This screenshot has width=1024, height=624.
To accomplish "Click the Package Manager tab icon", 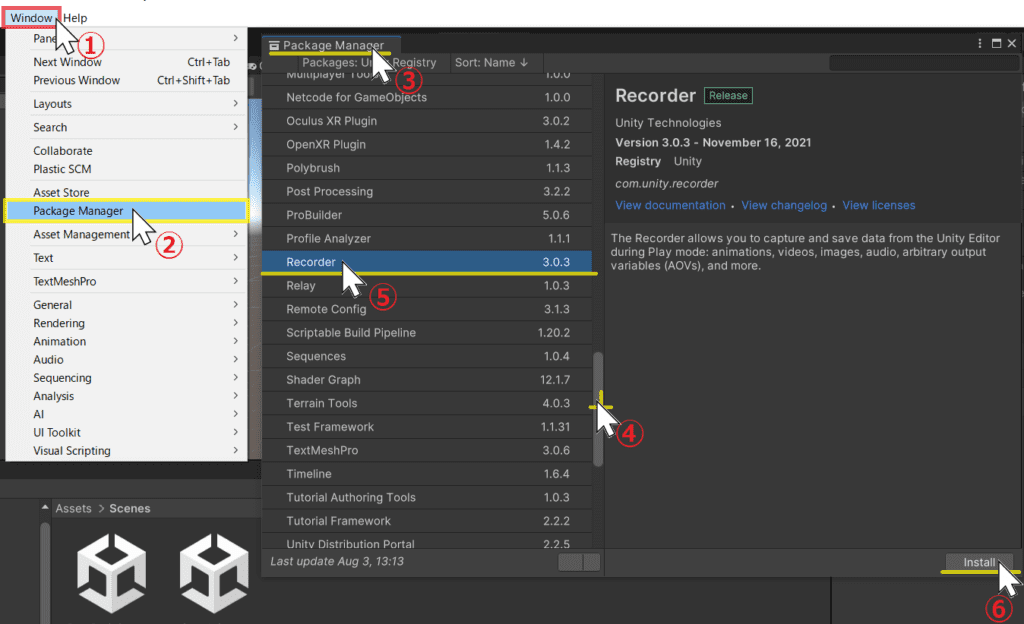I will coord(274,46).
